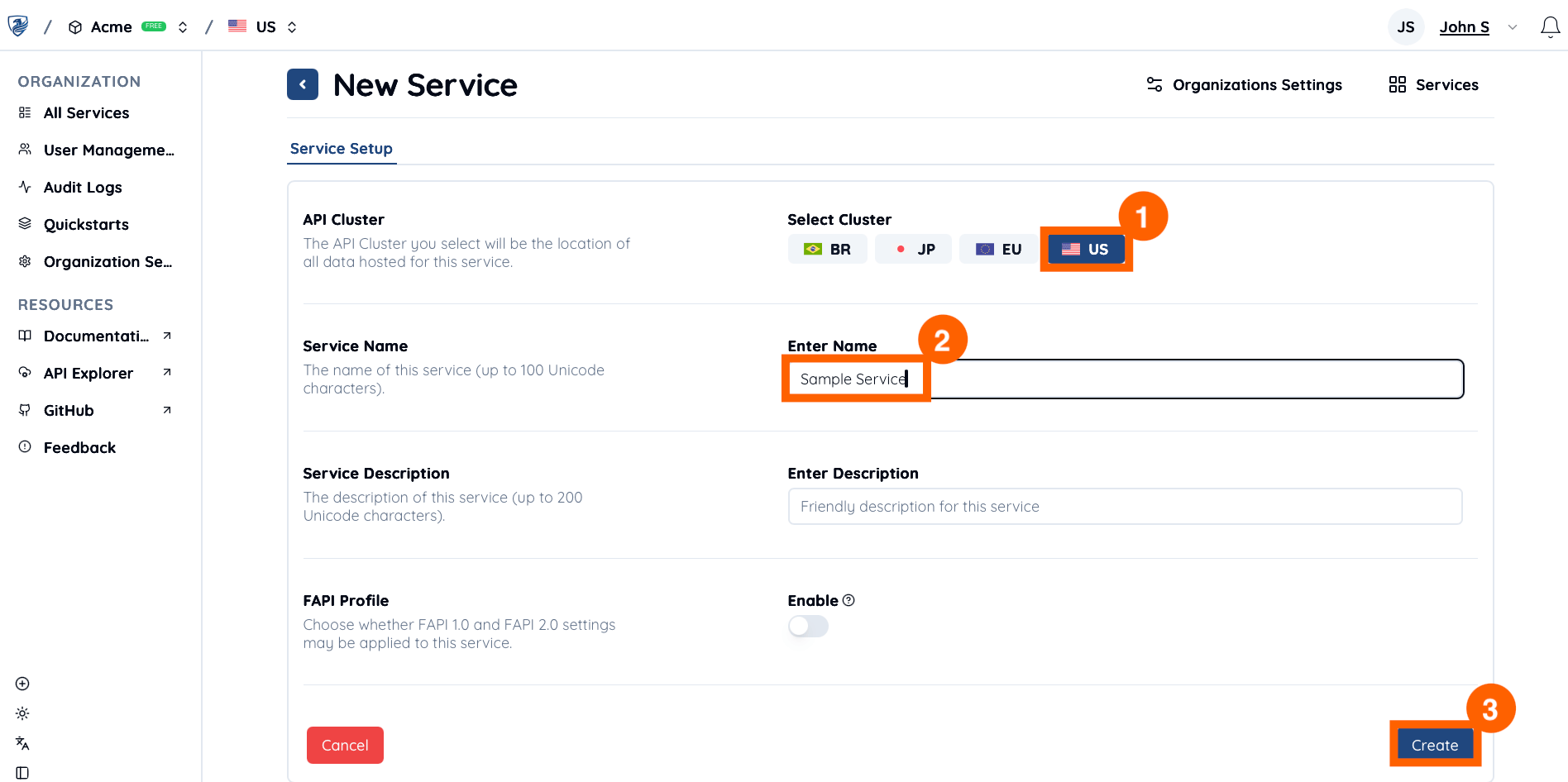Open the notifications bell
This screenshot has height=782, width=1568.
pyautogui.click(x=1550, y=27)
